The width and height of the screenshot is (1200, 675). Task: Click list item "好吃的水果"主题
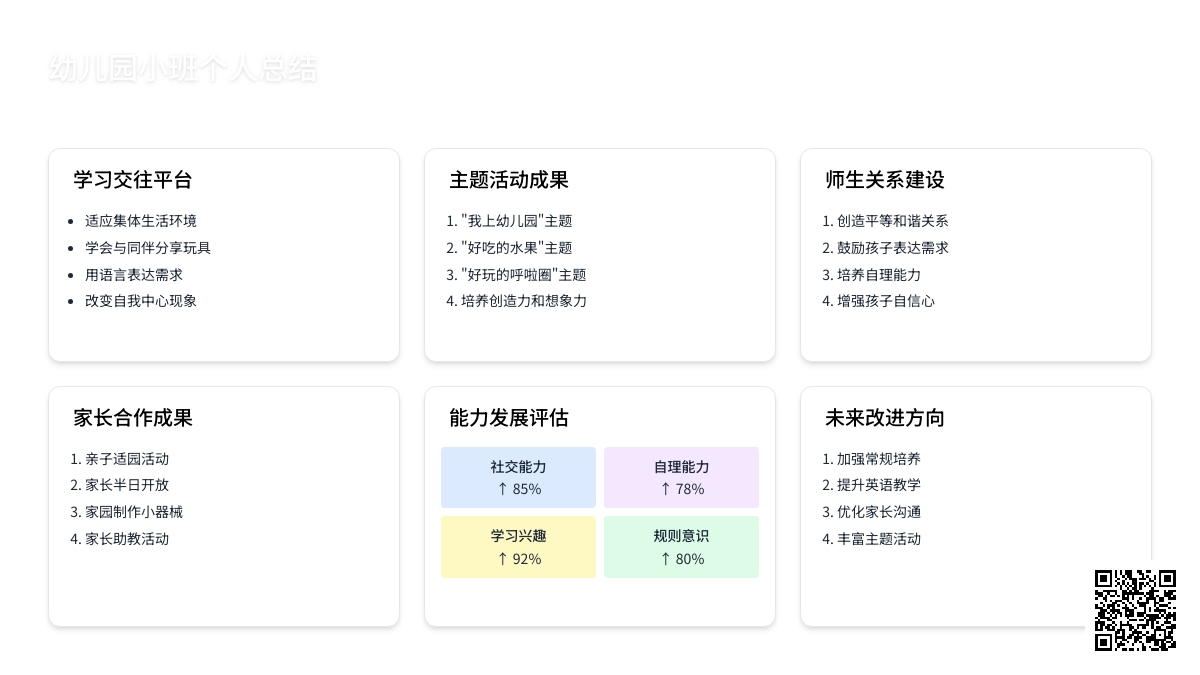(517, 248)
